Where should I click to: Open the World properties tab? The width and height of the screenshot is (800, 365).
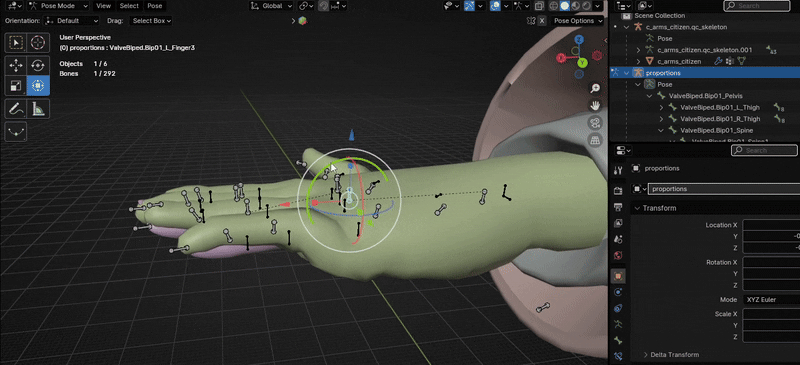(x=618, y=255)
